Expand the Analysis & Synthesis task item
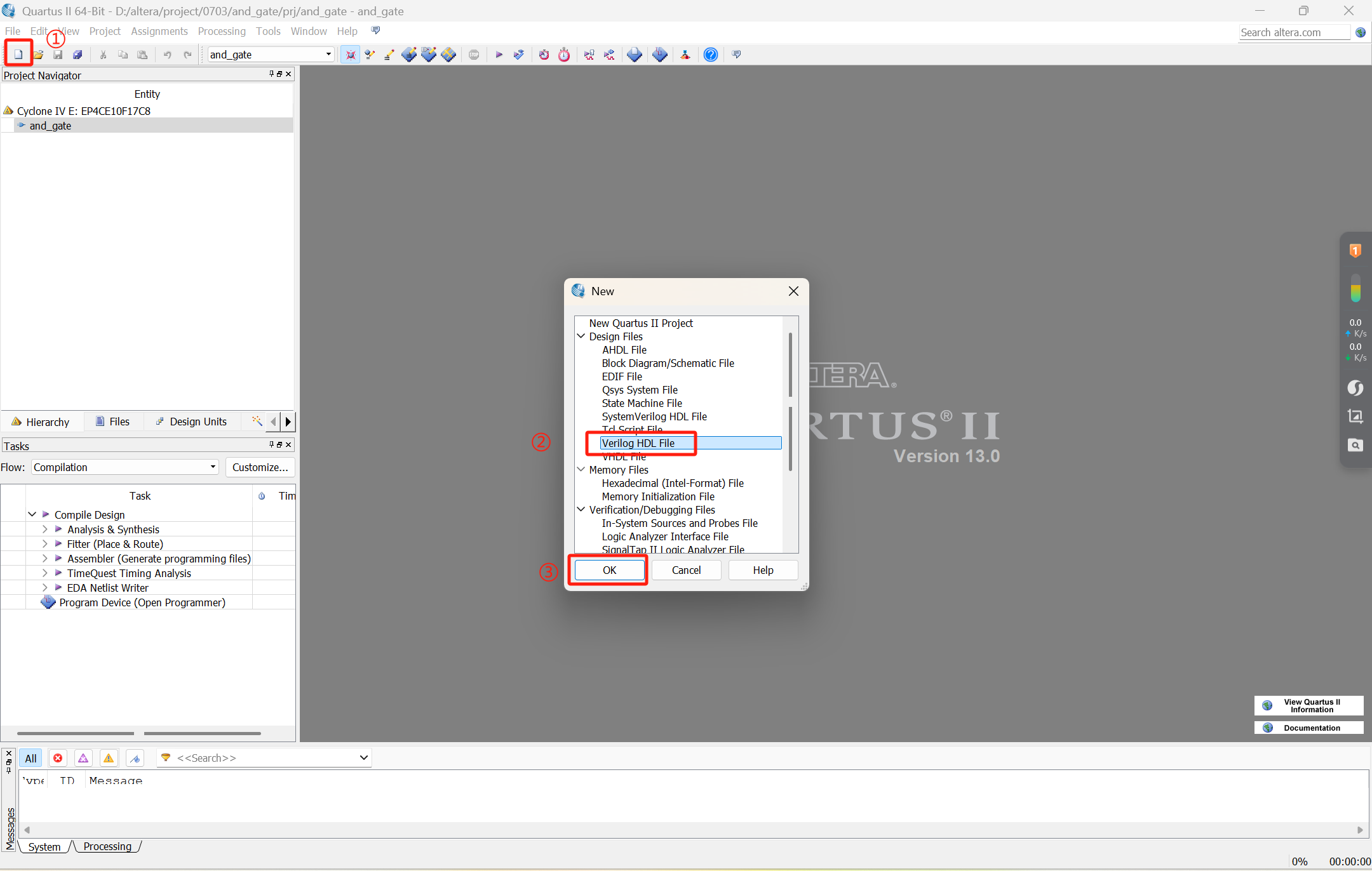Screen dimensions: 1372x871 click(44, 529)
